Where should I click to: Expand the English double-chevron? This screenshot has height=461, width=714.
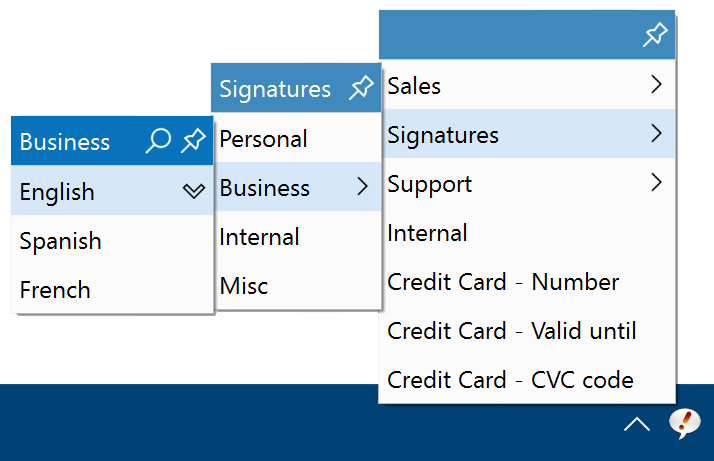tap(194, 191)
